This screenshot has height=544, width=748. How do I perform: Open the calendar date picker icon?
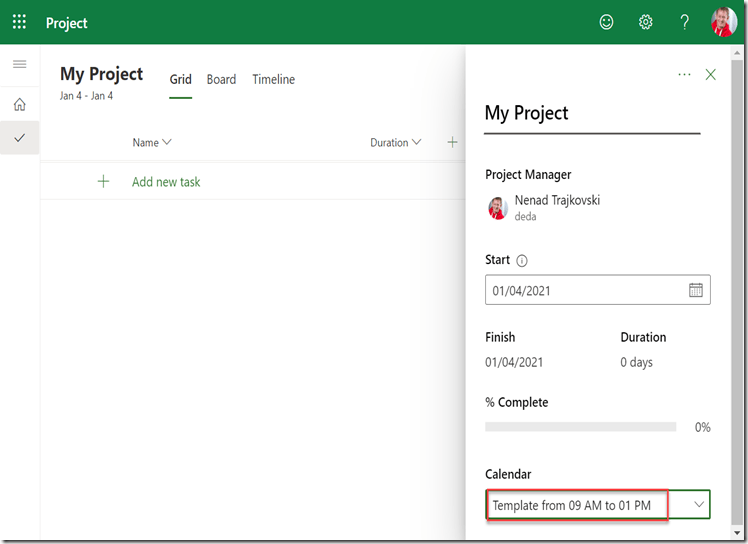click(x=696, y=290)
